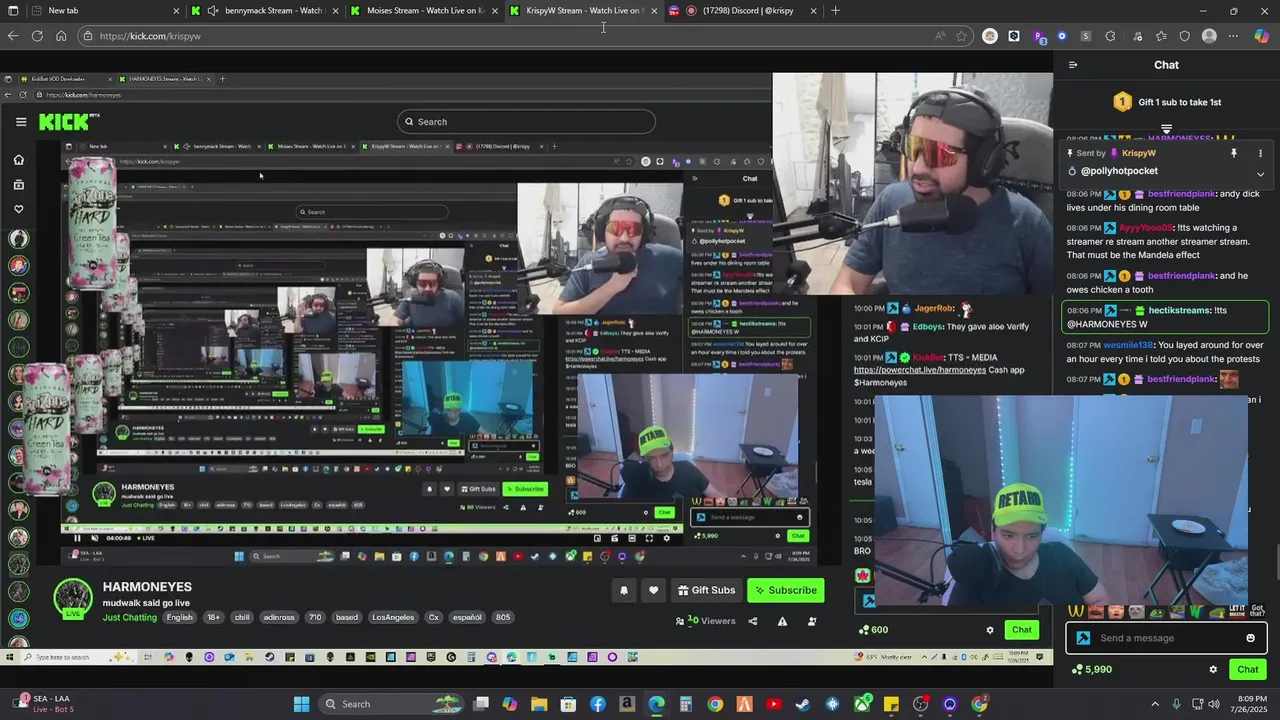This screenshot has height=720, width=1280.
Task: Open Home icon in Kick sidebar
Action: pos(18,160)
